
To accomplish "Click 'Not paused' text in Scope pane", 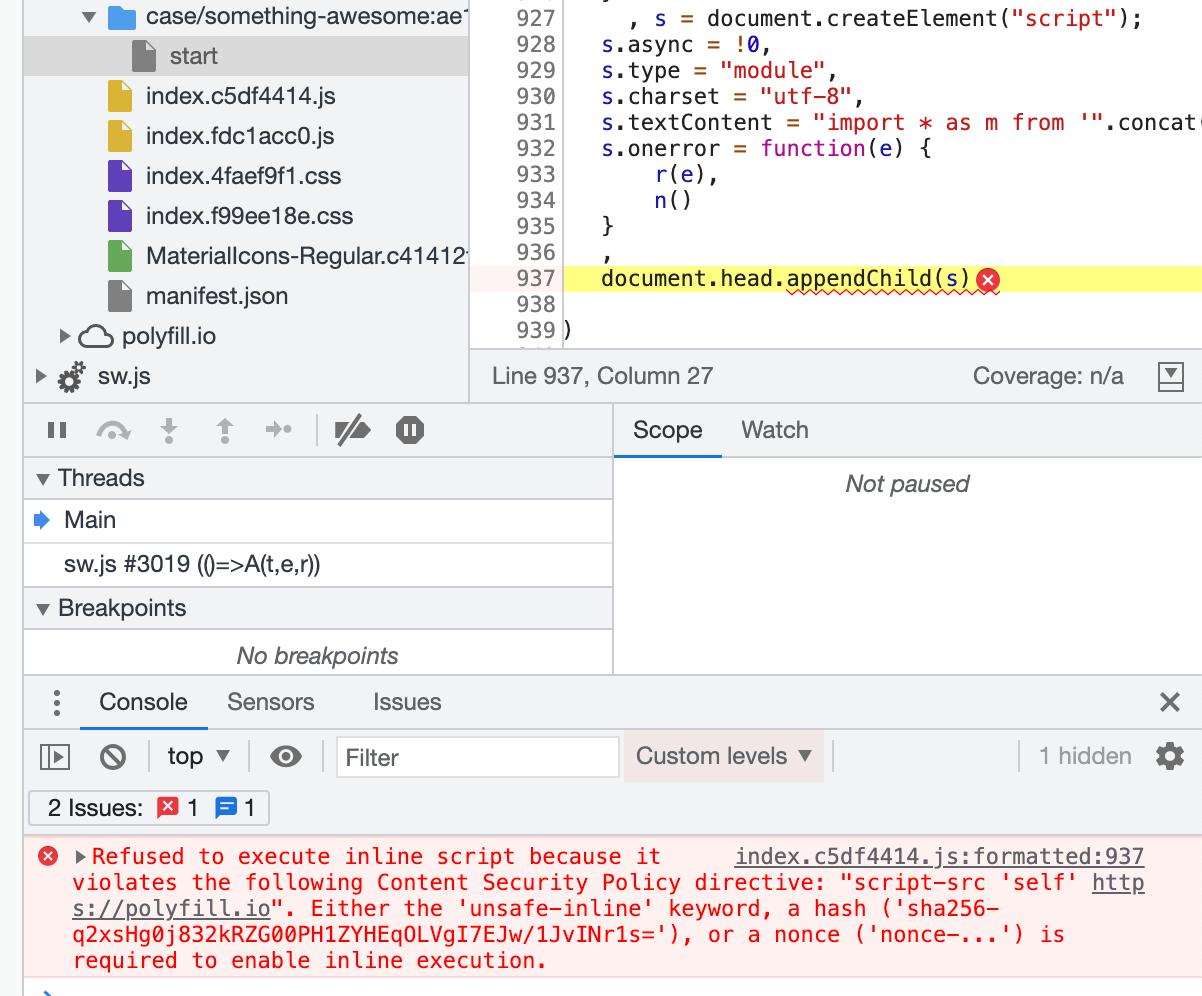I will tap(907, 484).
